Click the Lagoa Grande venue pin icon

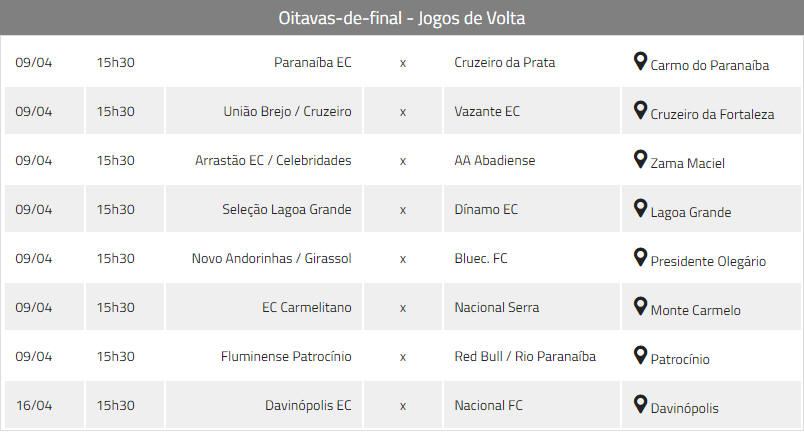click(640, 208)
